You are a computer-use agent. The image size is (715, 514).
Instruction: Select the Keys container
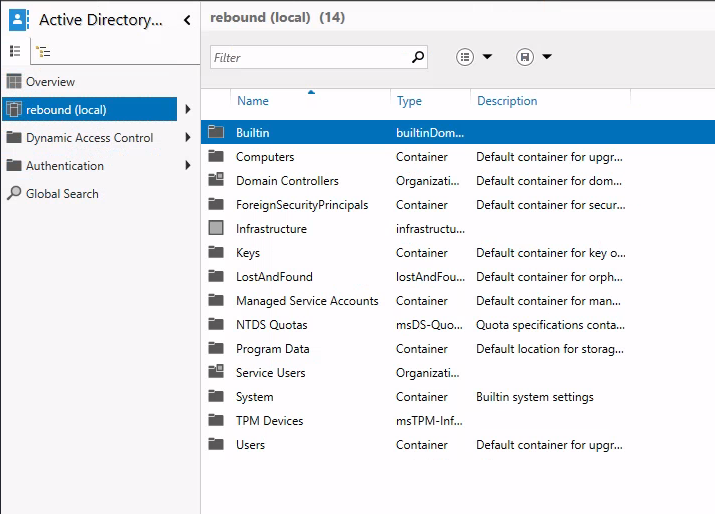coord(458,252)
